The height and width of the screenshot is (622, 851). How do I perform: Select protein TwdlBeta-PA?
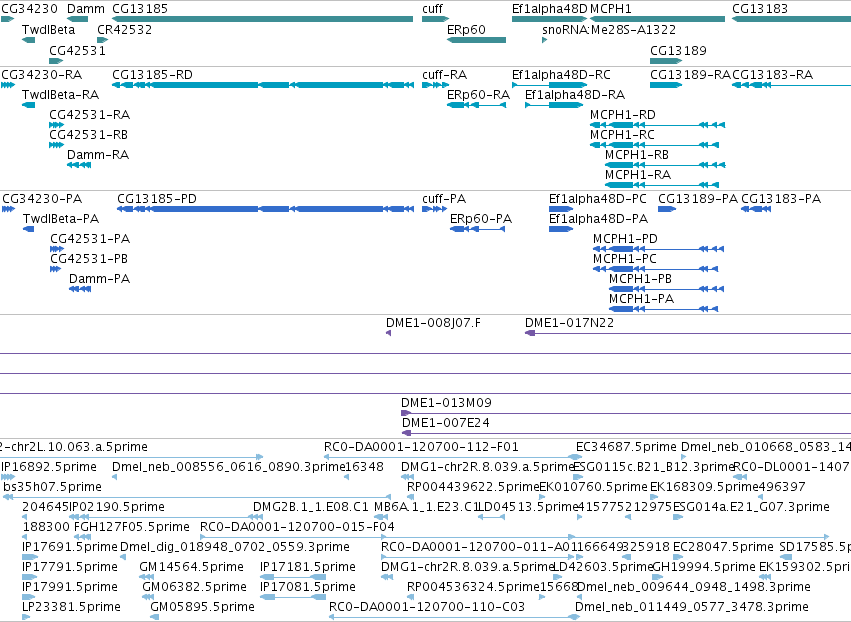point(61,219)
